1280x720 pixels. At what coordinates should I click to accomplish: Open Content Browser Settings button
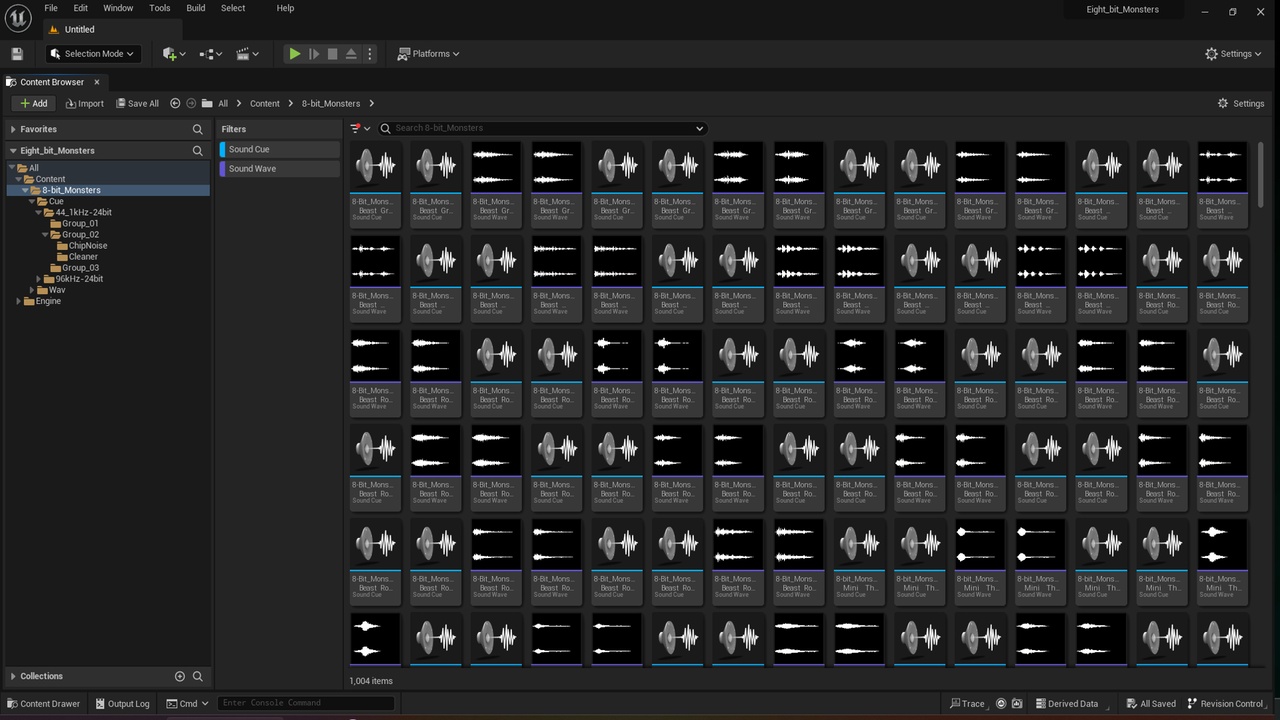1241,103
